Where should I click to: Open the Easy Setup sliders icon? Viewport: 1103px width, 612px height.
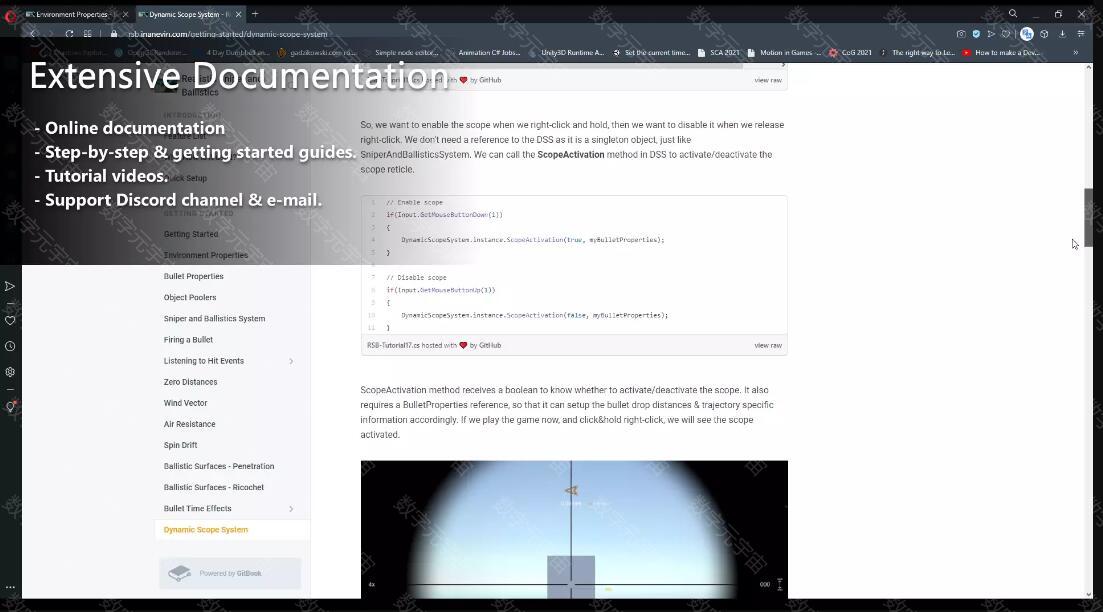pos(1081,34)
